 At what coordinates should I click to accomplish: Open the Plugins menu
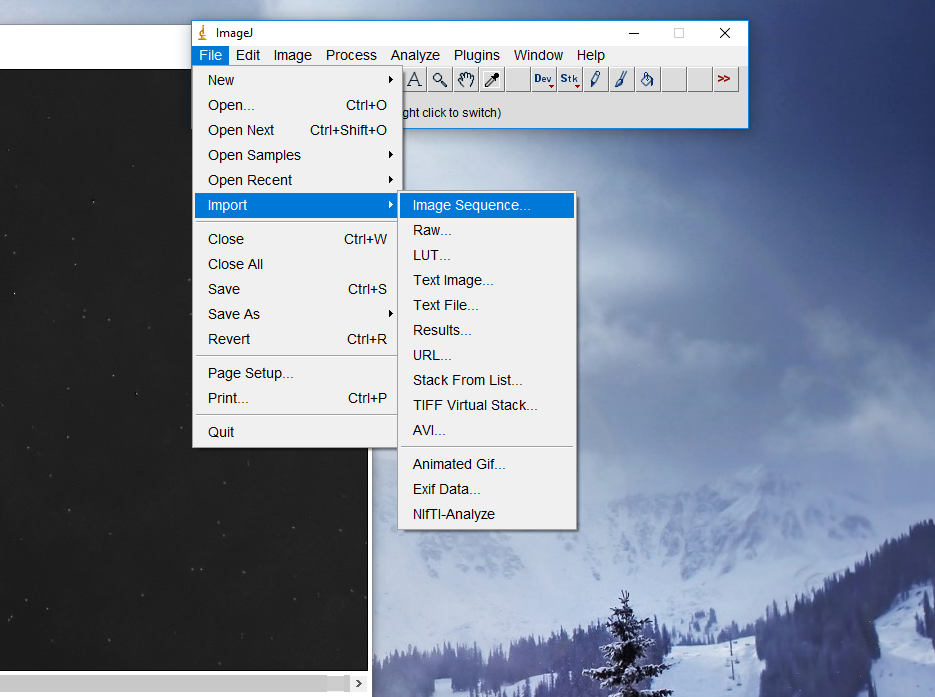pyautogui.click(x=477, y=55)
